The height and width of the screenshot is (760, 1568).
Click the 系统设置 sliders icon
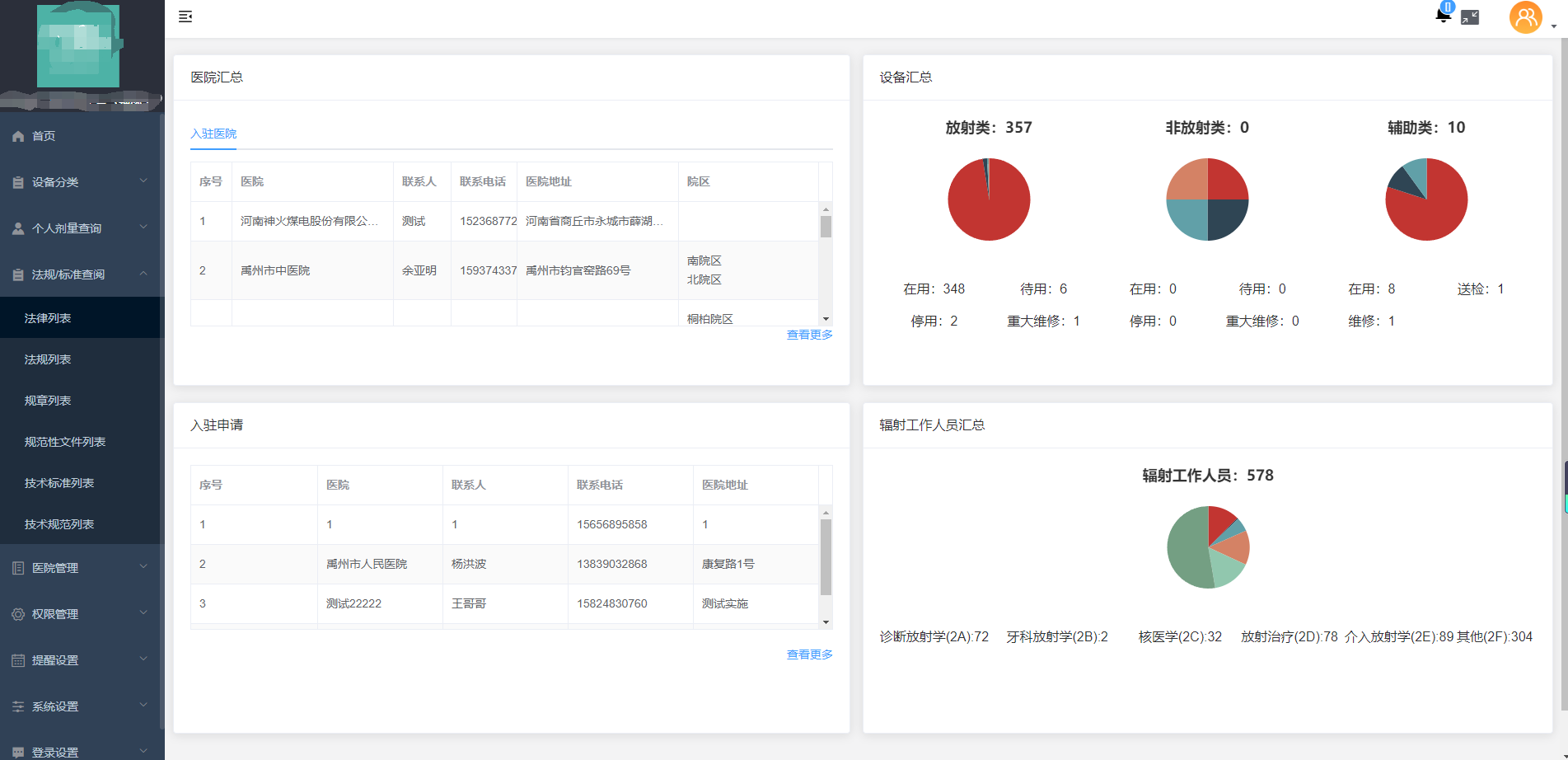pyautogui.click(x=18, y=706)
